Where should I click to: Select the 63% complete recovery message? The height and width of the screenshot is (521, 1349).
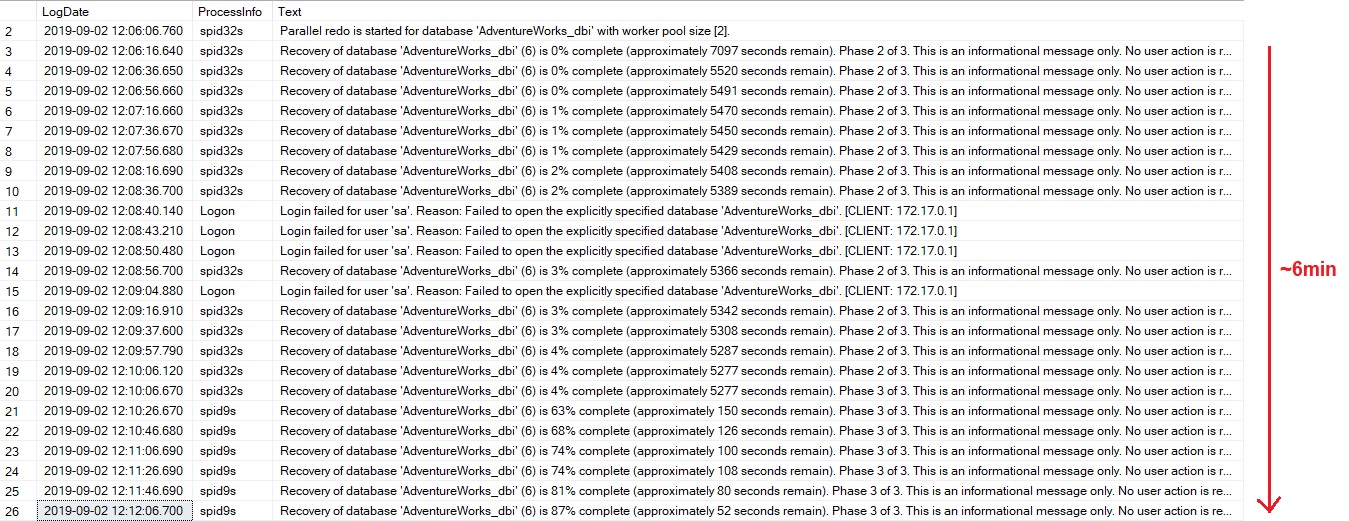[x=752, y=411]
